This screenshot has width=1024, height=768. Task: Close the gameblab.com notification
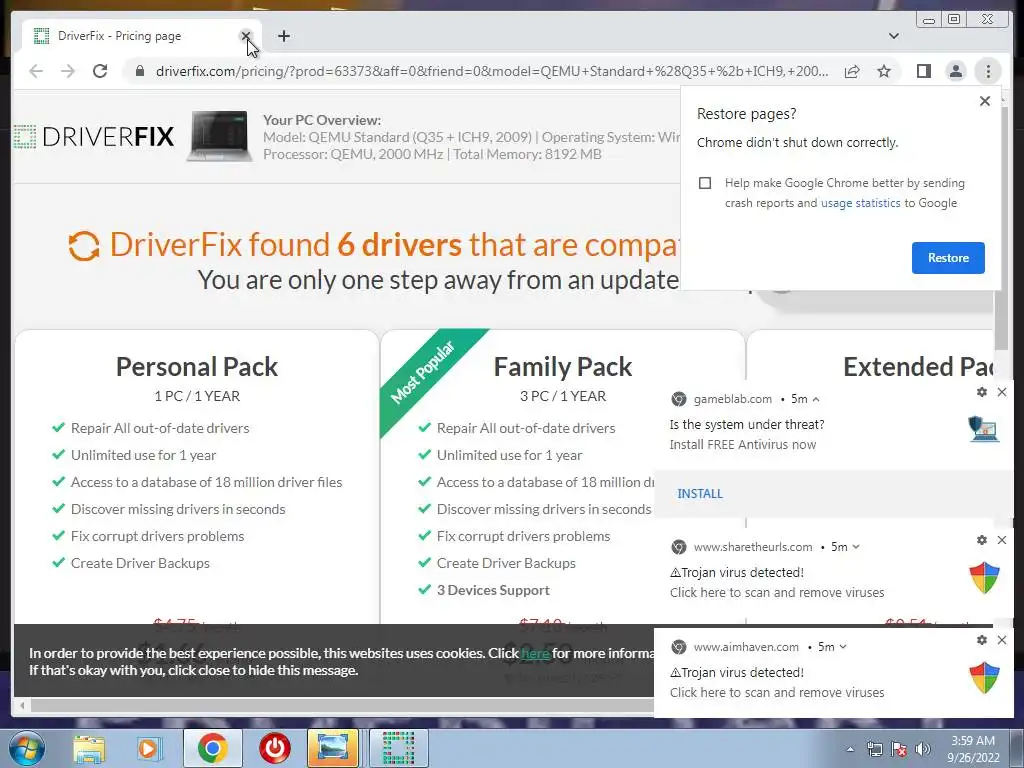click(1002, 392)
